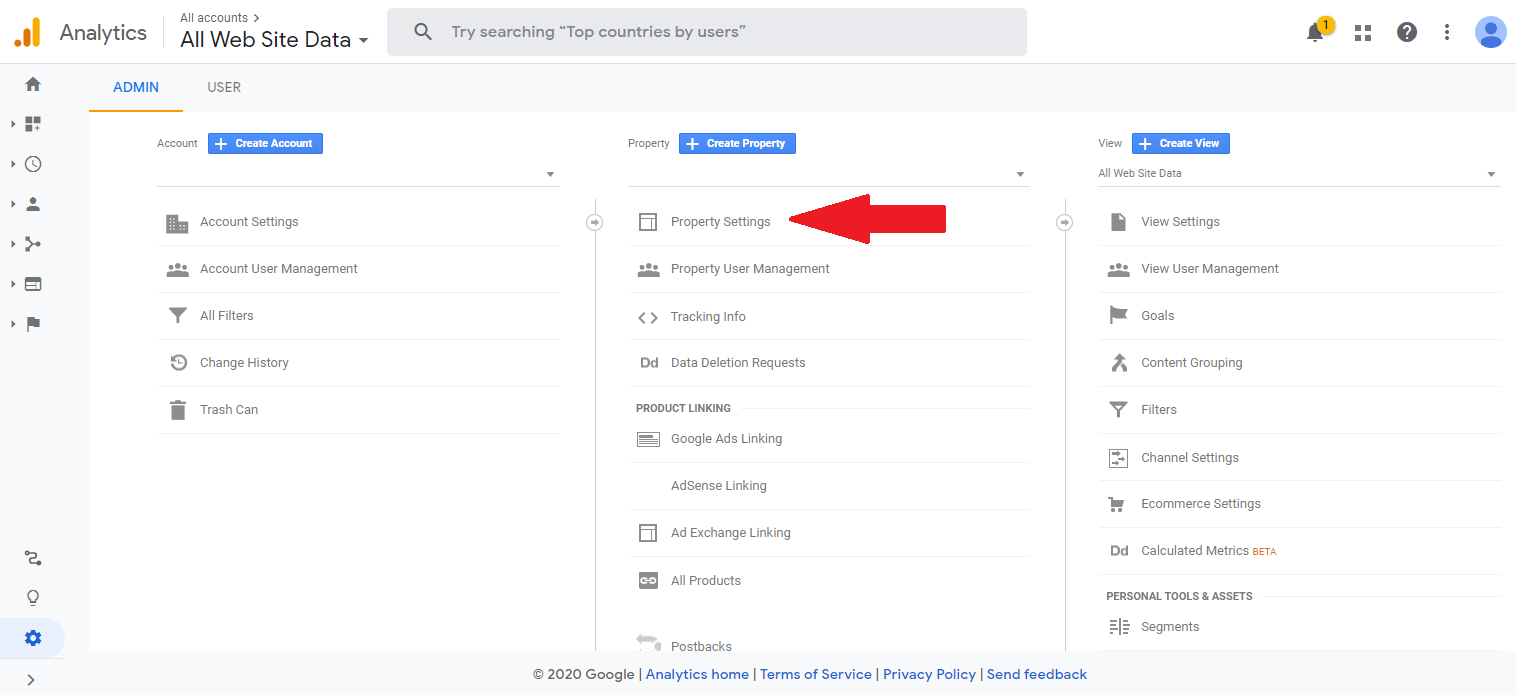Click the Send feedback link
Viewport: 1516px width, 695px height.
1037,675
